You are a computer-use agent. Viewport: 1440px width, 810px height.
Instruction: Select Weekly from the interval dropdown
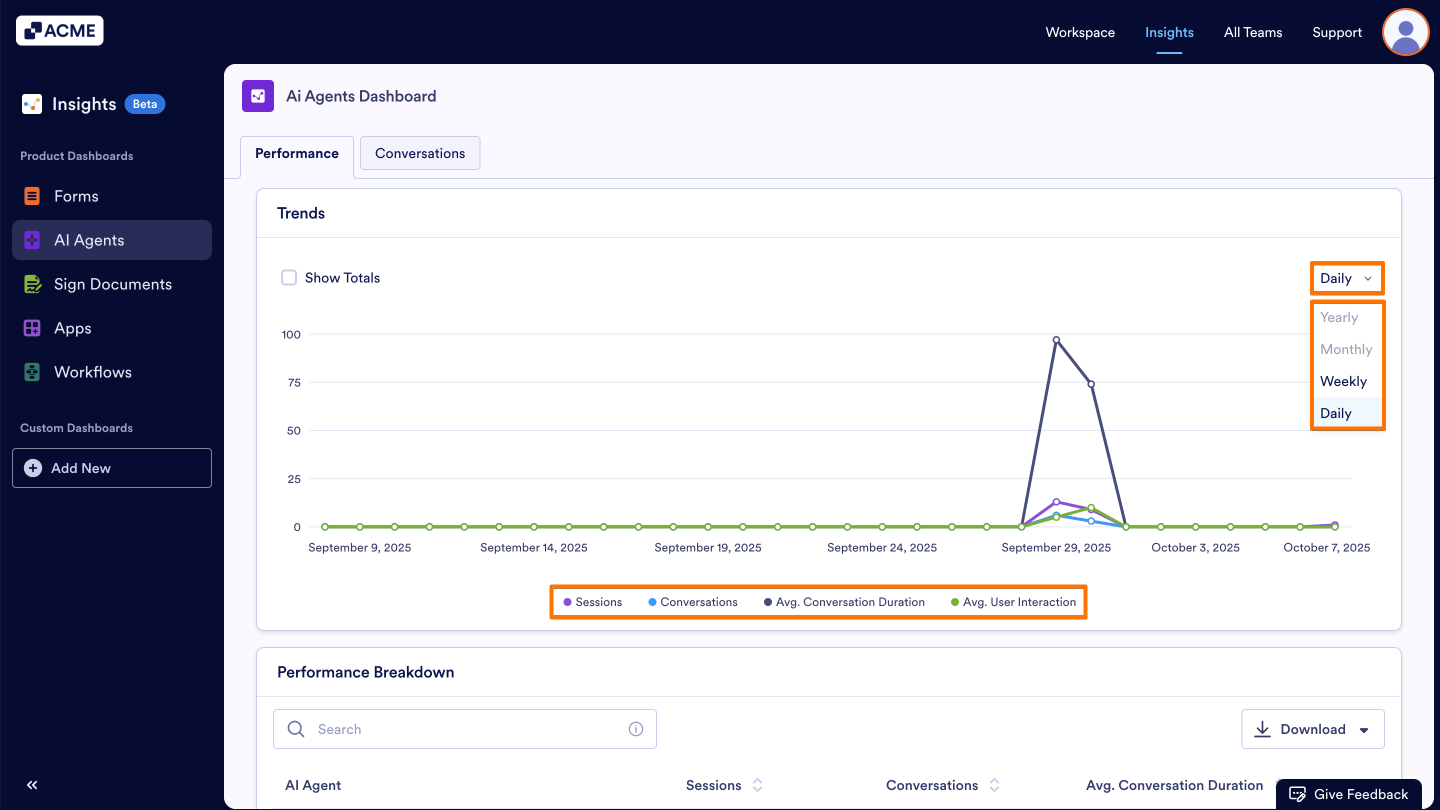pos(1343,381)
